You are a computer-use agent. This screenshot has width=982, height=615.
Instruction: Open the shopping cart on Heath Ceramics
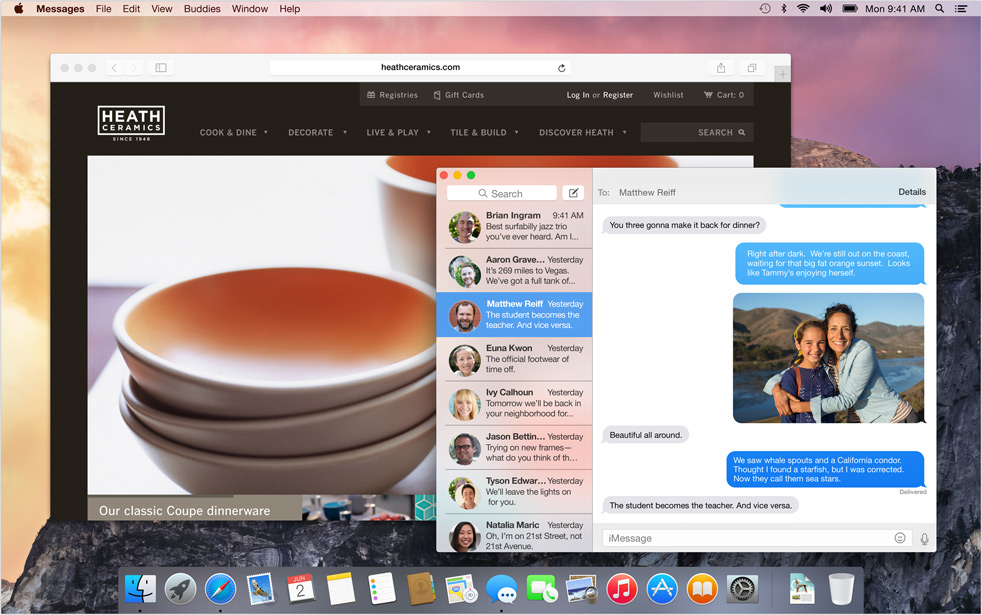click(x=724, y=95)
